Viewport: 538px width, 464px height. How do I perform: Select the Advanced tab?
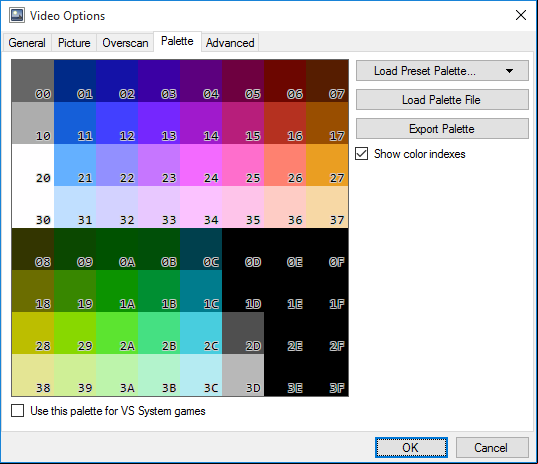coord(230,43)
